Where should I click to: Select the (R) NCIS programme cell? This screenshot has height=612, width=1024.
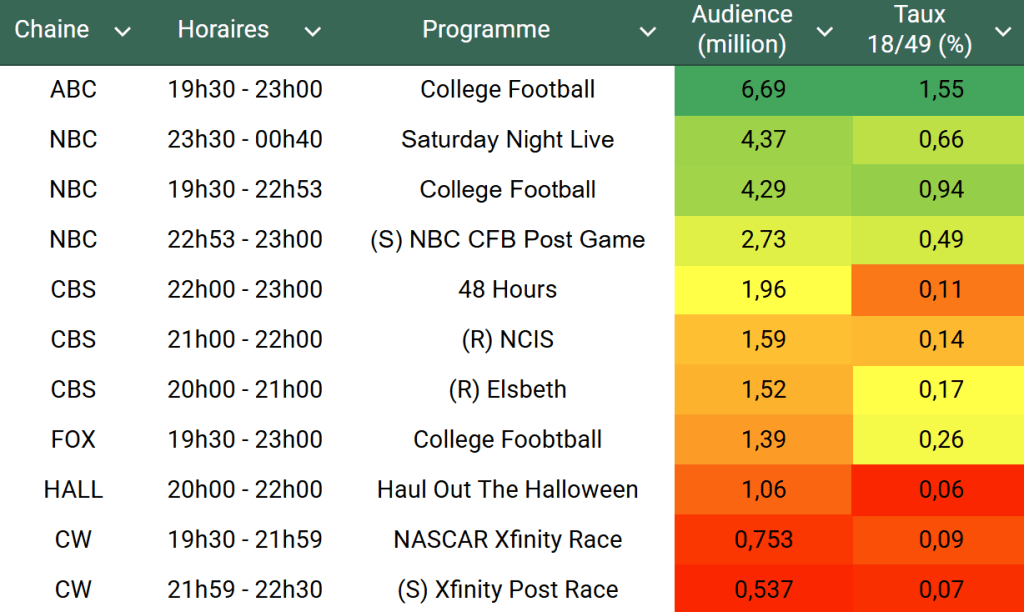pos(507,340)
